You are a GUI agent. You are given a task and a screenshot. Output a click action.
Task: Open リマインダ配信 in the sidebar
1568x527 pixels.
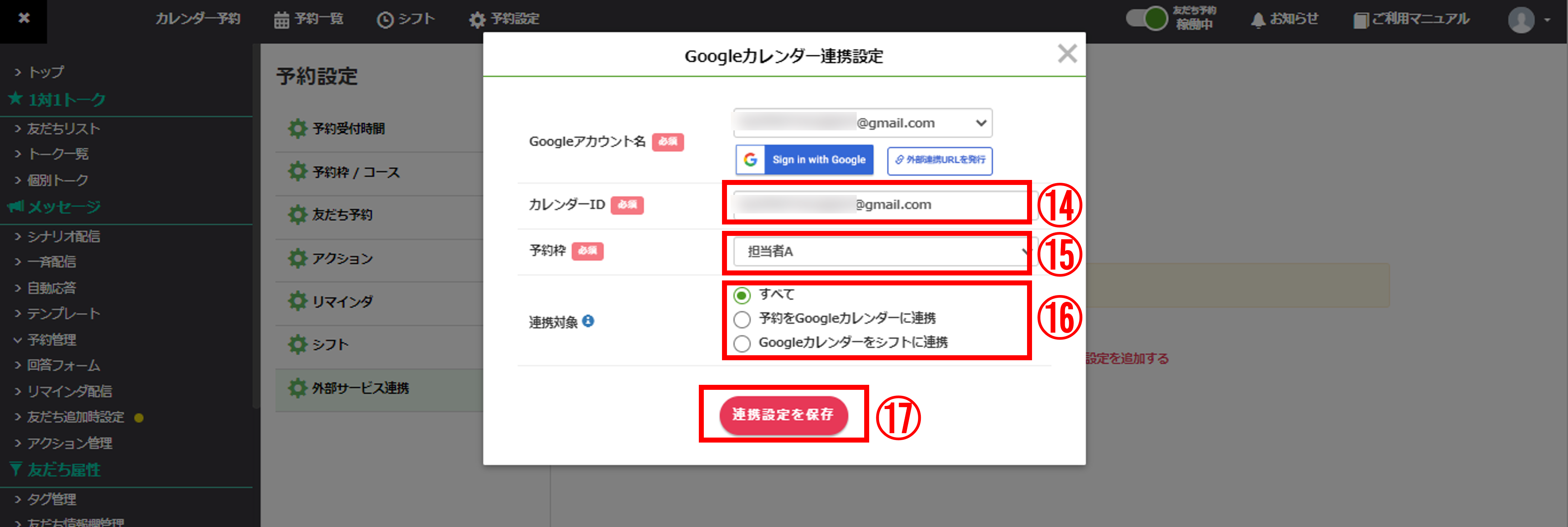point(70,391)
